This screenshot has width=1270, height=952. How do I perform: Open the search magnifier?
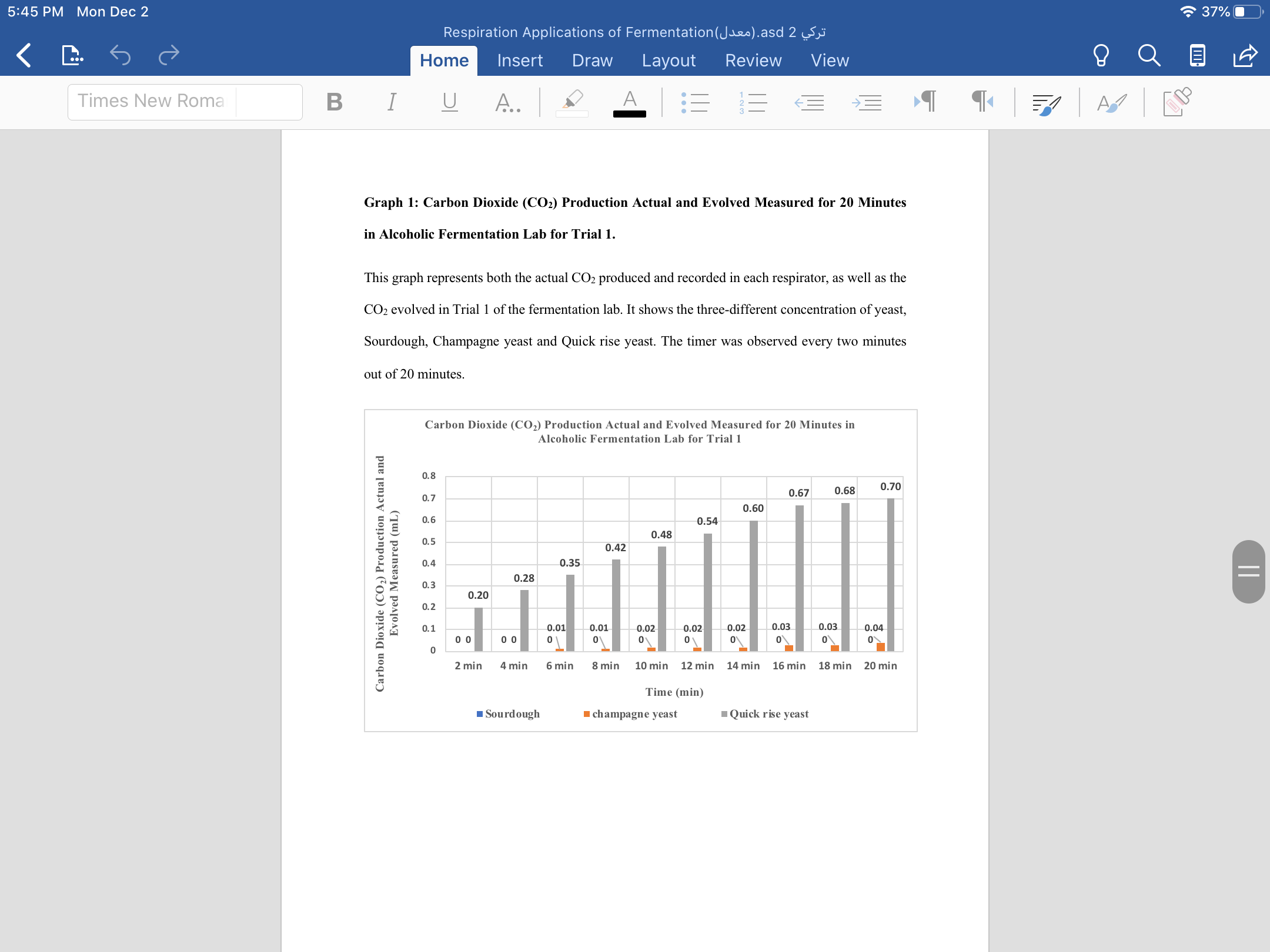[1149, 56]
